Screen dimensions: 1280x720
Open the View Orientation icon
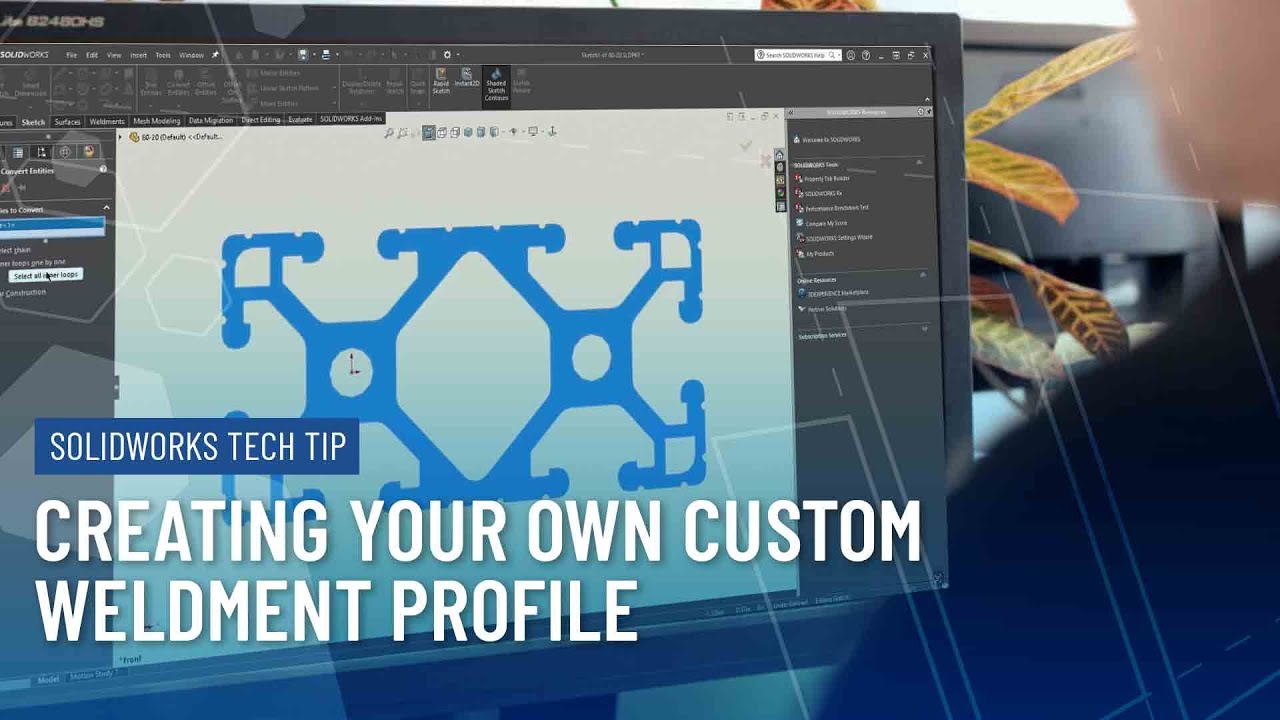click(441, 132)
